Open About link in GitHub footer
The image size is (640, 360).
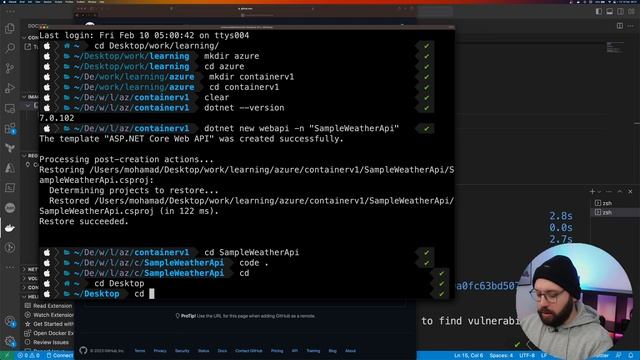click(x=350, y=351)
